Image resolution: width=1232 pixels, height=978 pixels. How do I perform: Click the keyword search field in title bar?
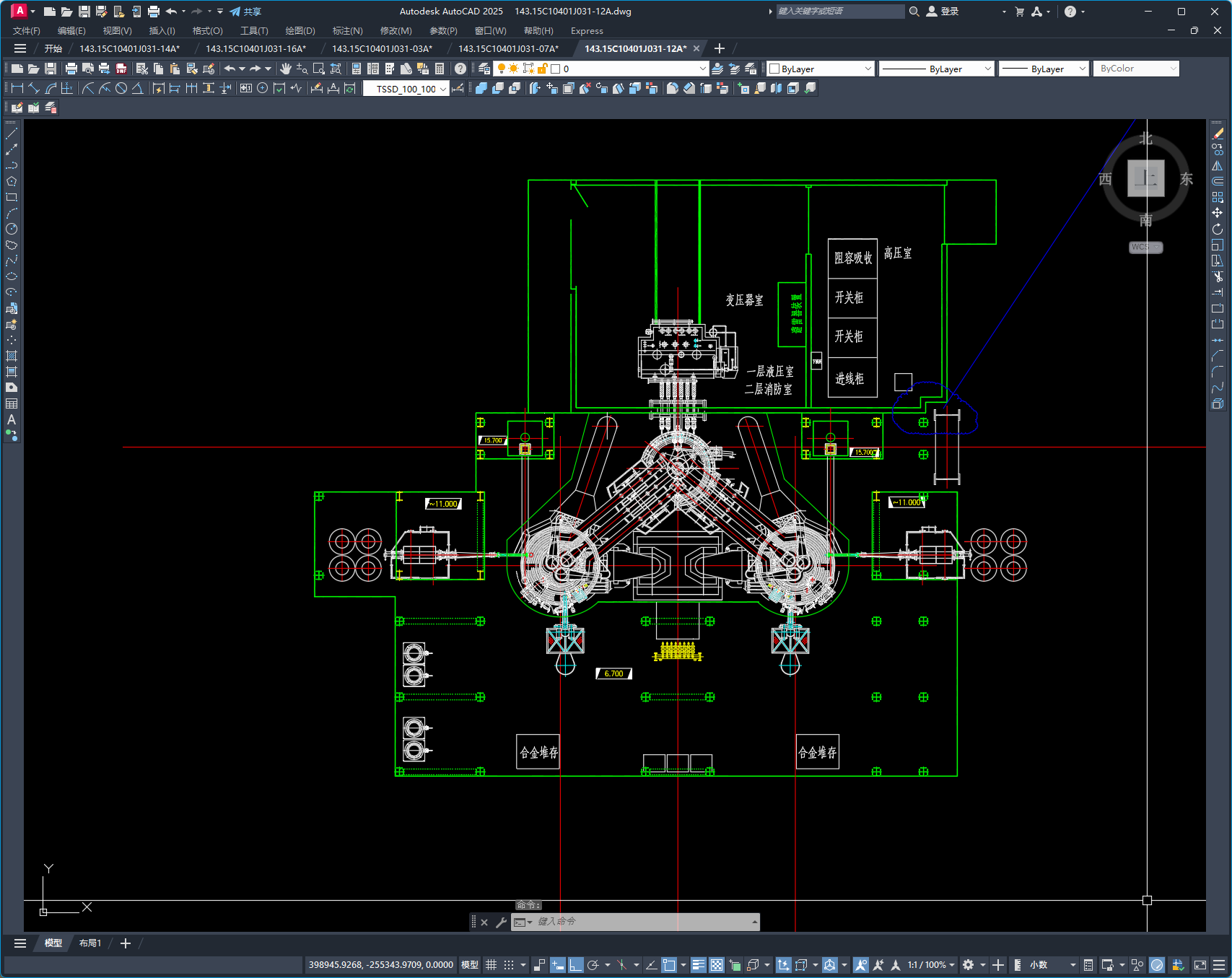pyautogui.click(x=840, y=12)
